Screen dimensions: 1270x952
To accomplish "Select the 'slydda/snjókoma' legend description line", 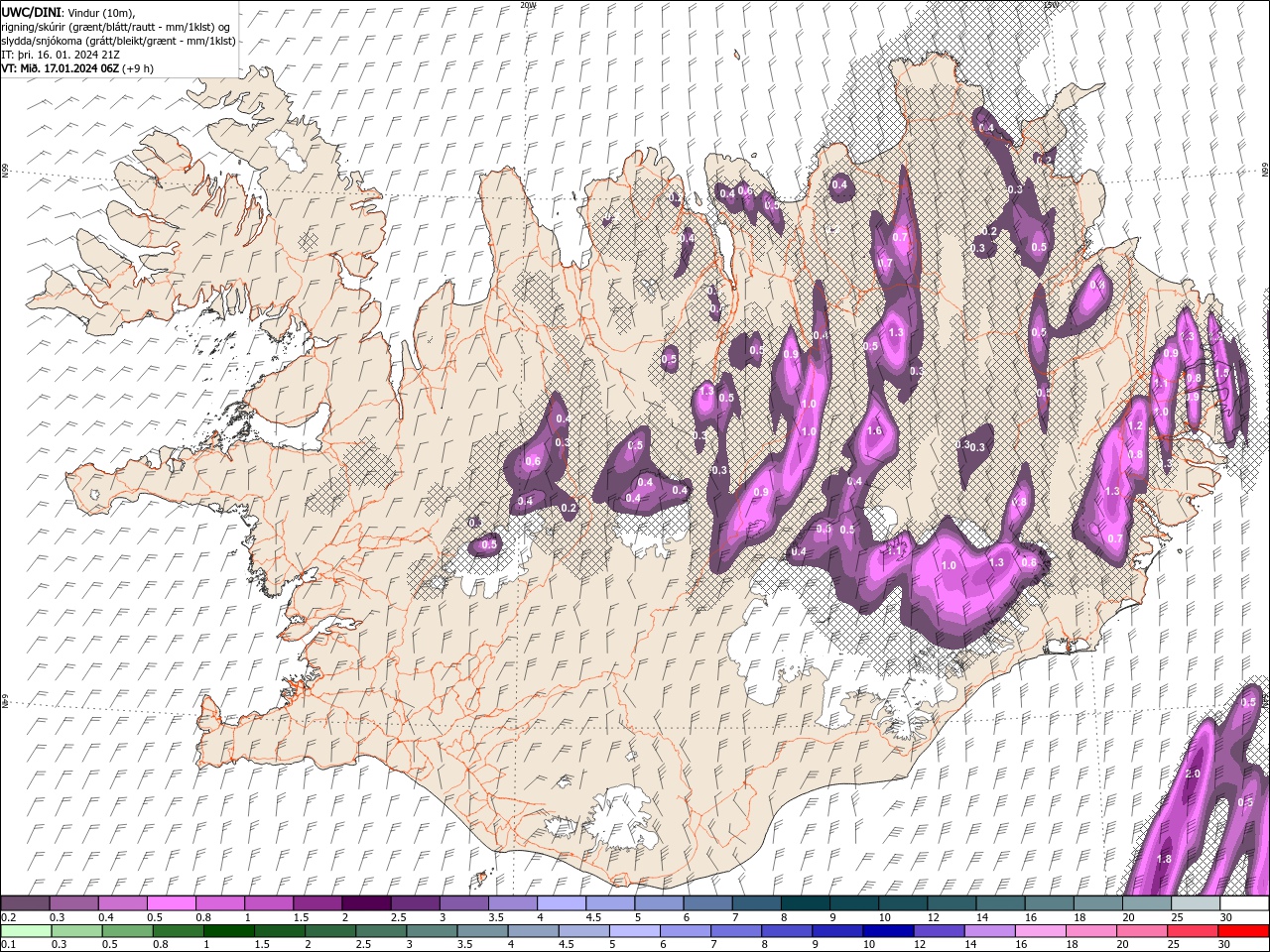I will 118,41.
